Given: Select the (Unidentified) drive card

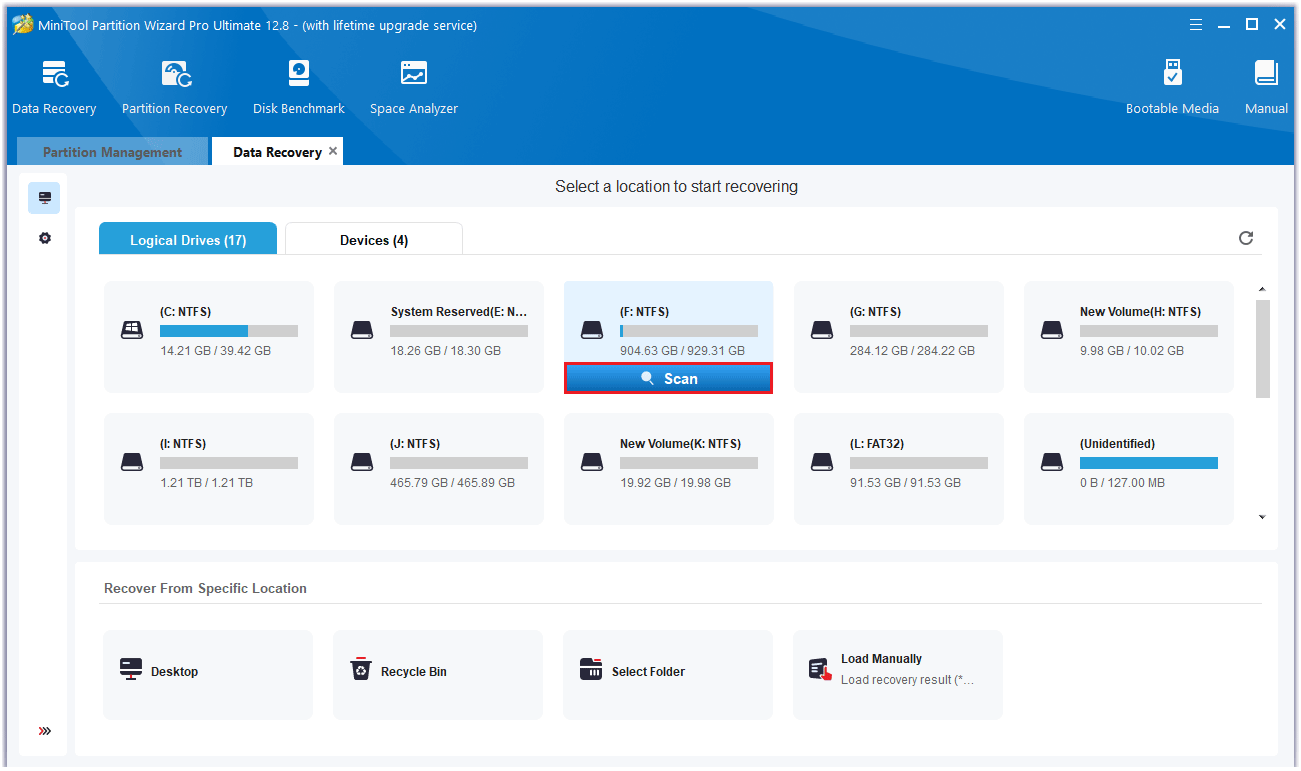Looking at the screenshot, I should coord(1129,469).
